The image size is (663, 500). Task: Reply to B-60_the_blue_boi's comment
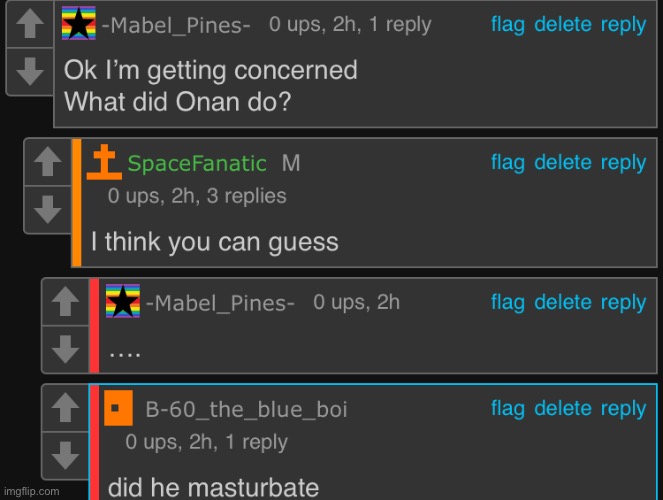point(623,408)
